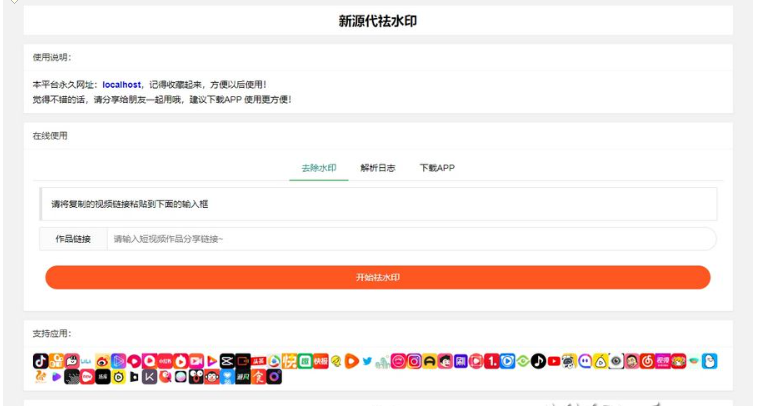
Task: Click the Weibo eye logo icon
Action: (x=102, y=361)
